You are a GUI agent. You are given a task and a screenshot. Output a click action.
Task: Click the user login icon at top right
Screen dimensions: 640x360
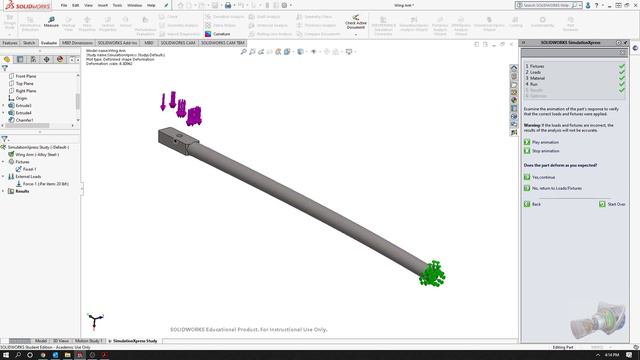click(588, 5)
